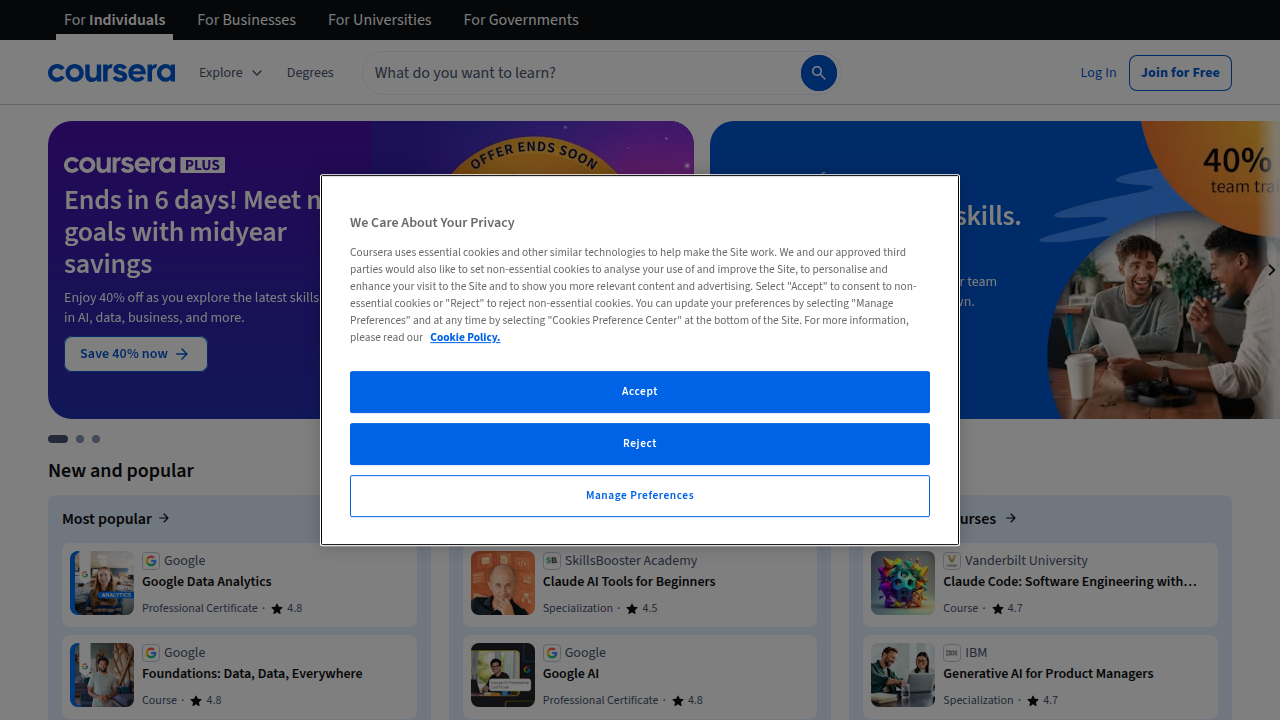
Task: Select the third carousel indicator dot
Action: click(96, 439)
